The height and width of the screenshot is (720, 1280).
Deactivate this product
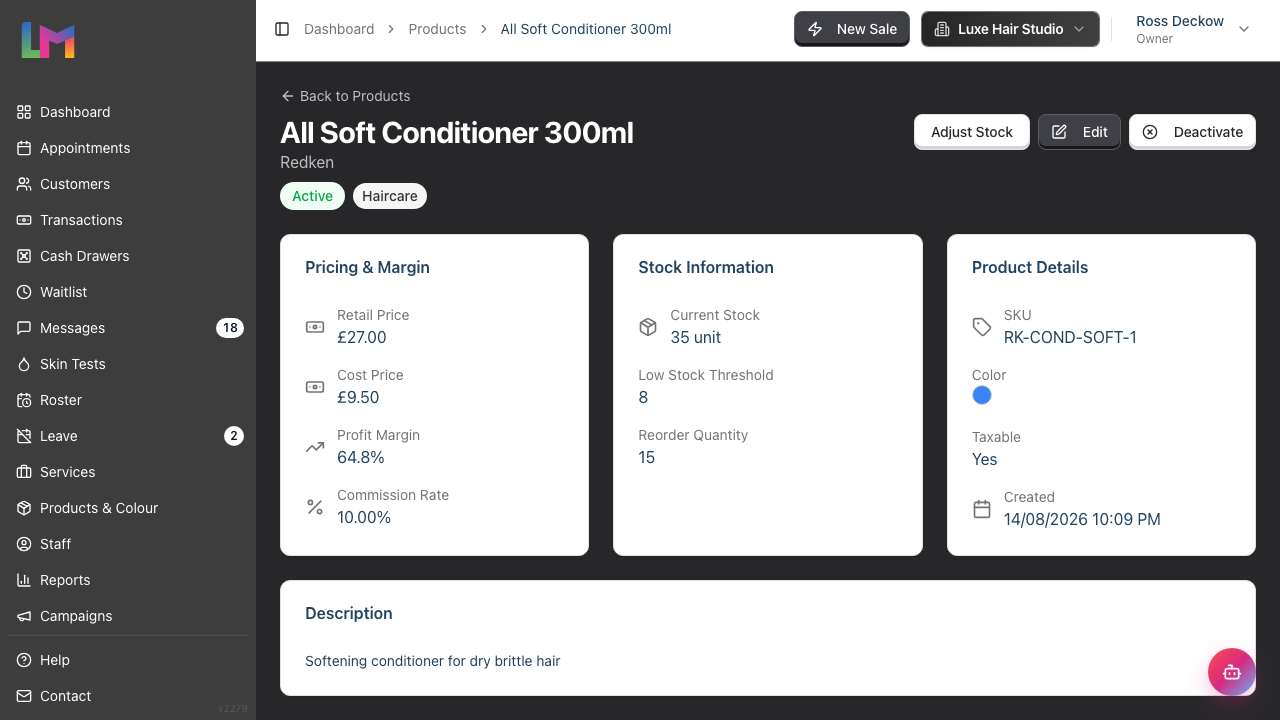[1192, 132]
